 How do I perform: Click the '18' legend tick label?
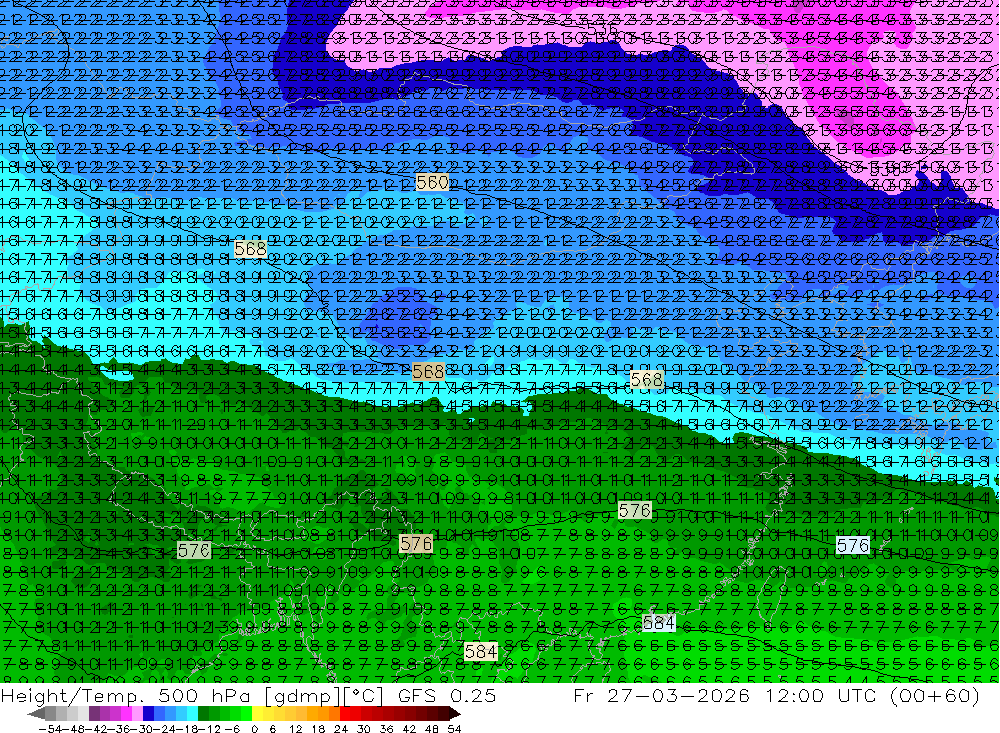[318, 729]
